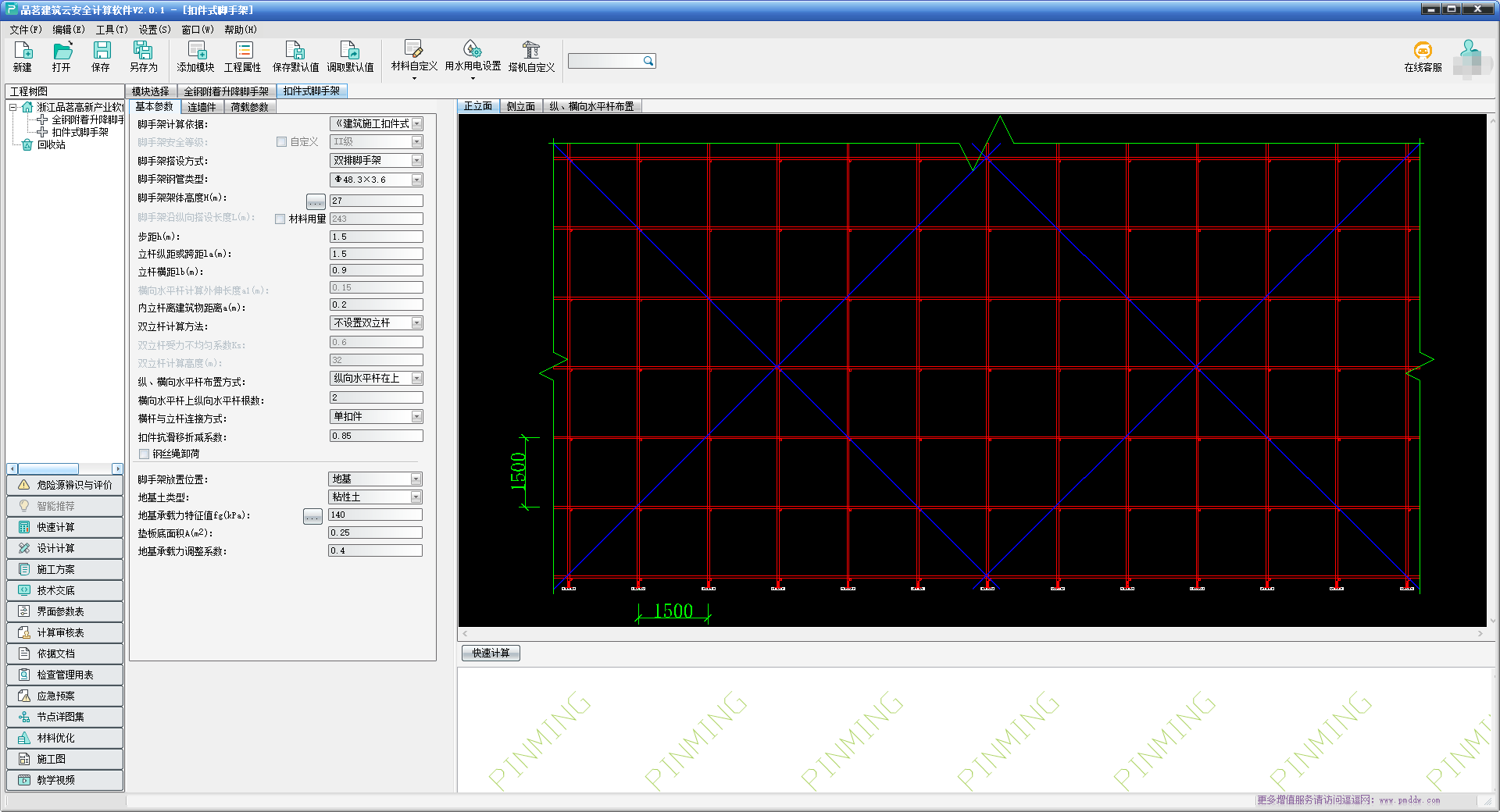Viewport: 1500px width, 812px height.
Task: Click the 快速计算 button below drawing
Action: click(x=491, y=653)
